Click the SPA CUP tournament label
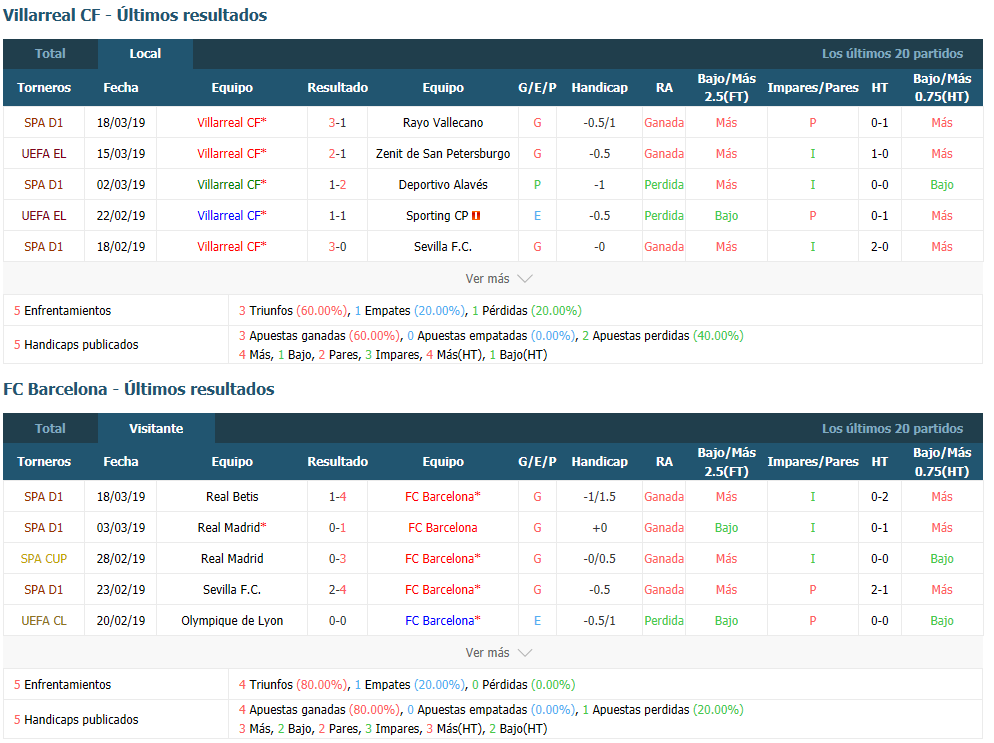This screenshot has height=743, width=994. pos(44,559)
